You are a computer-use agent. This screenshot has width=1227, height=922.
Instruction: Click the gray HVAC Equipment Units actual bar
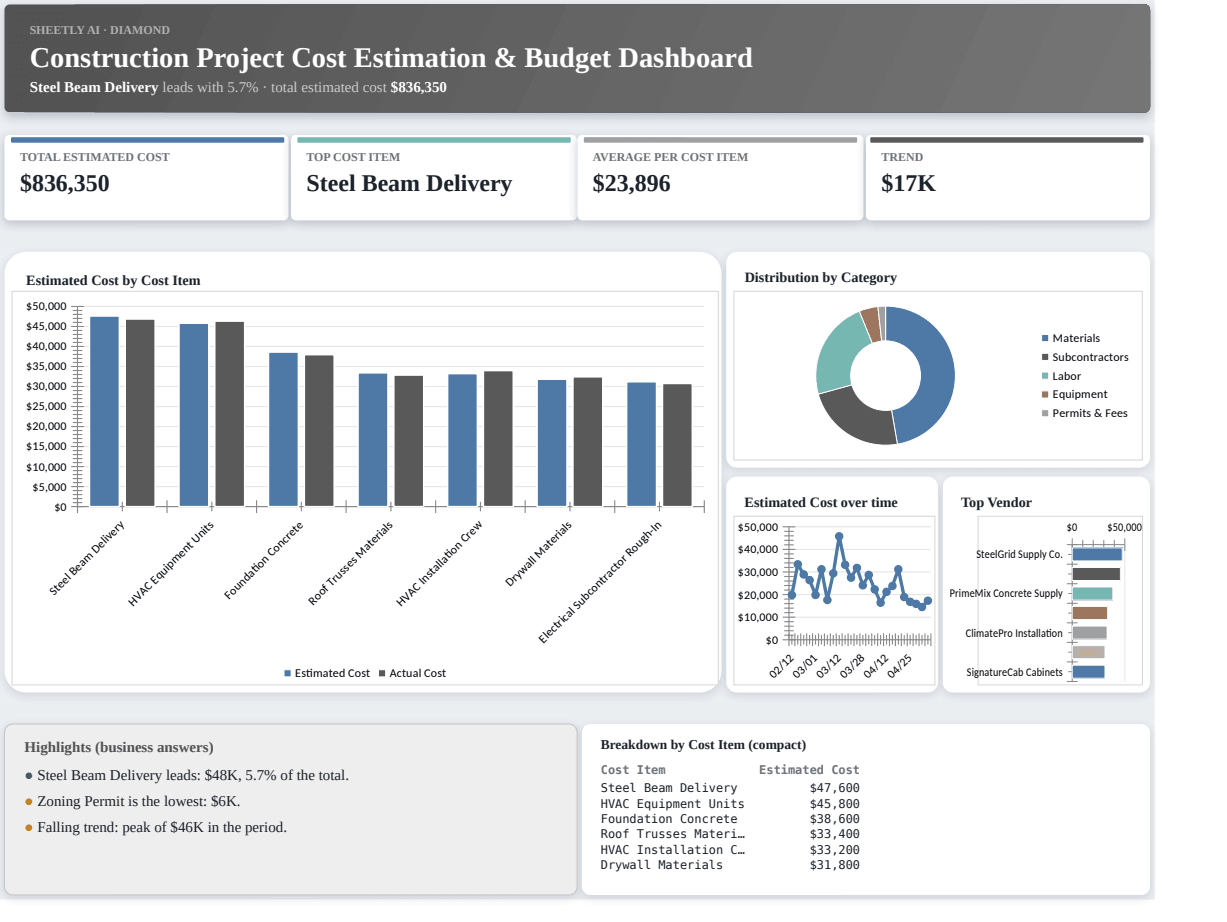pos(230,414)
